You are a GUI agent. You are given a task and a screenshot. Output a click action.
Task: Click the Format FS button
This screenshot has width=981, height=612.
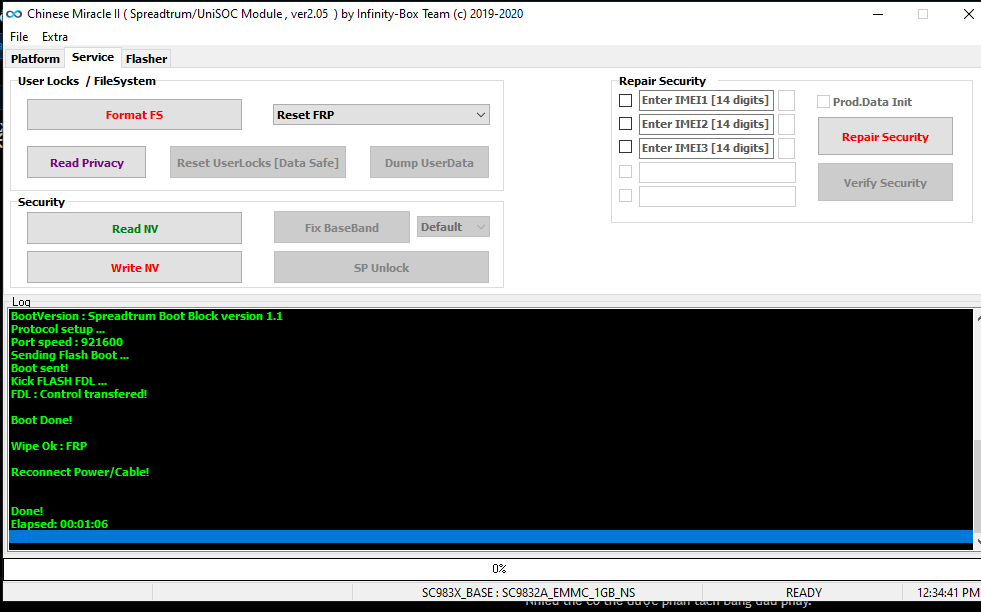134,115
